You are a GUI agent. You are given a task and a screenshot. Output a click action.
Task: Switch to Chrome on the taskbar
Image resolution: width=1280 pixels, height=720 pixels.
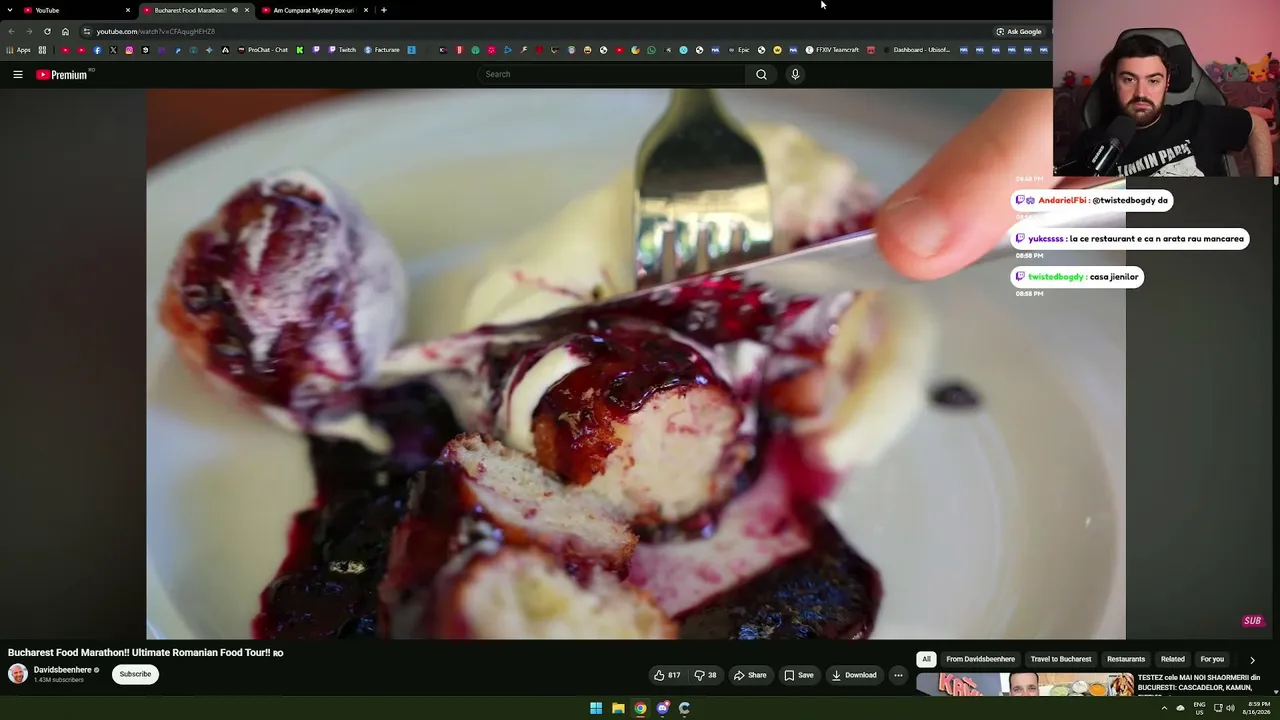point(640,708)
